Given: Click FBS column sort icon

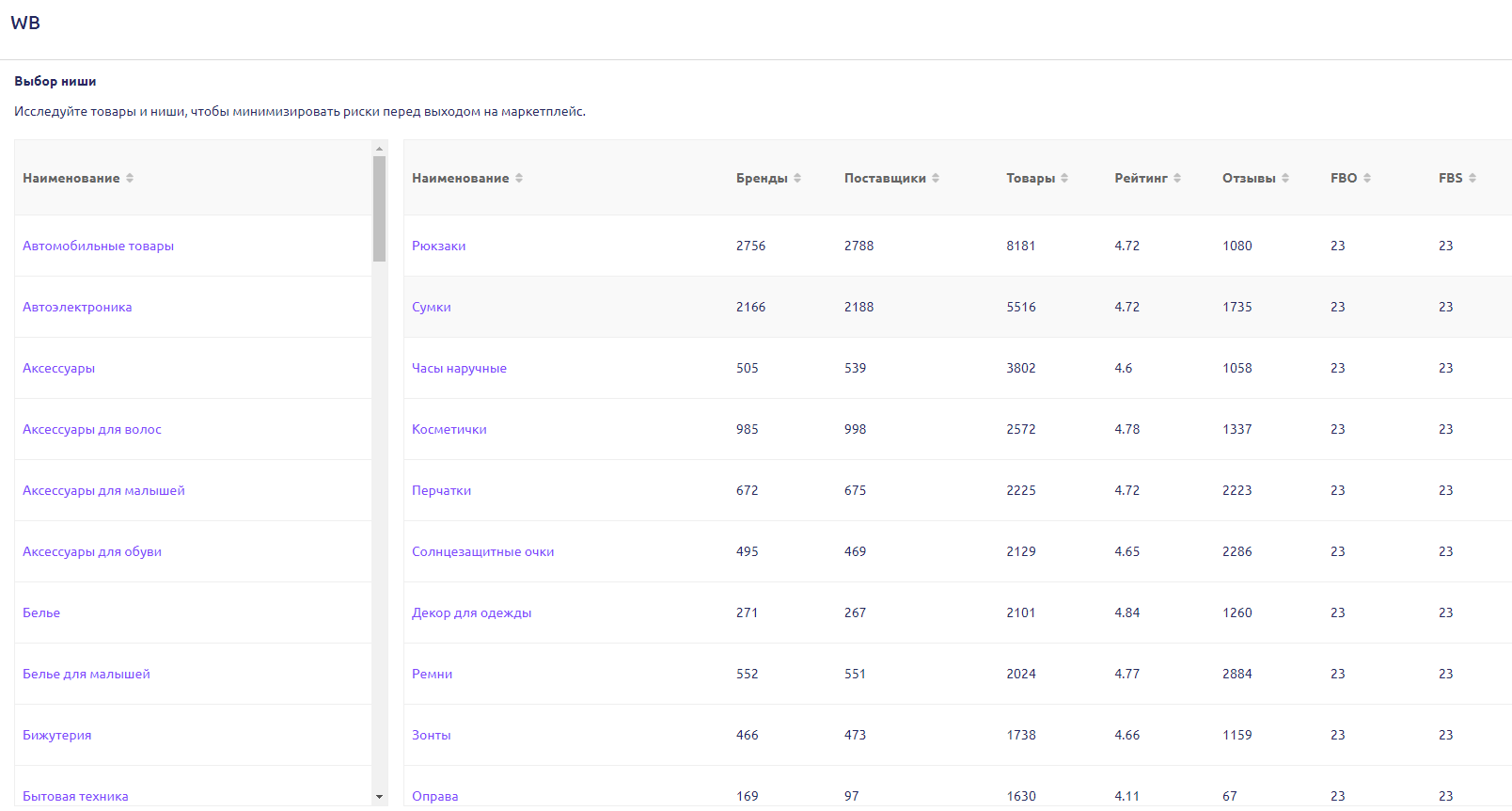Looking at the screenshot, I should 1473,178.
